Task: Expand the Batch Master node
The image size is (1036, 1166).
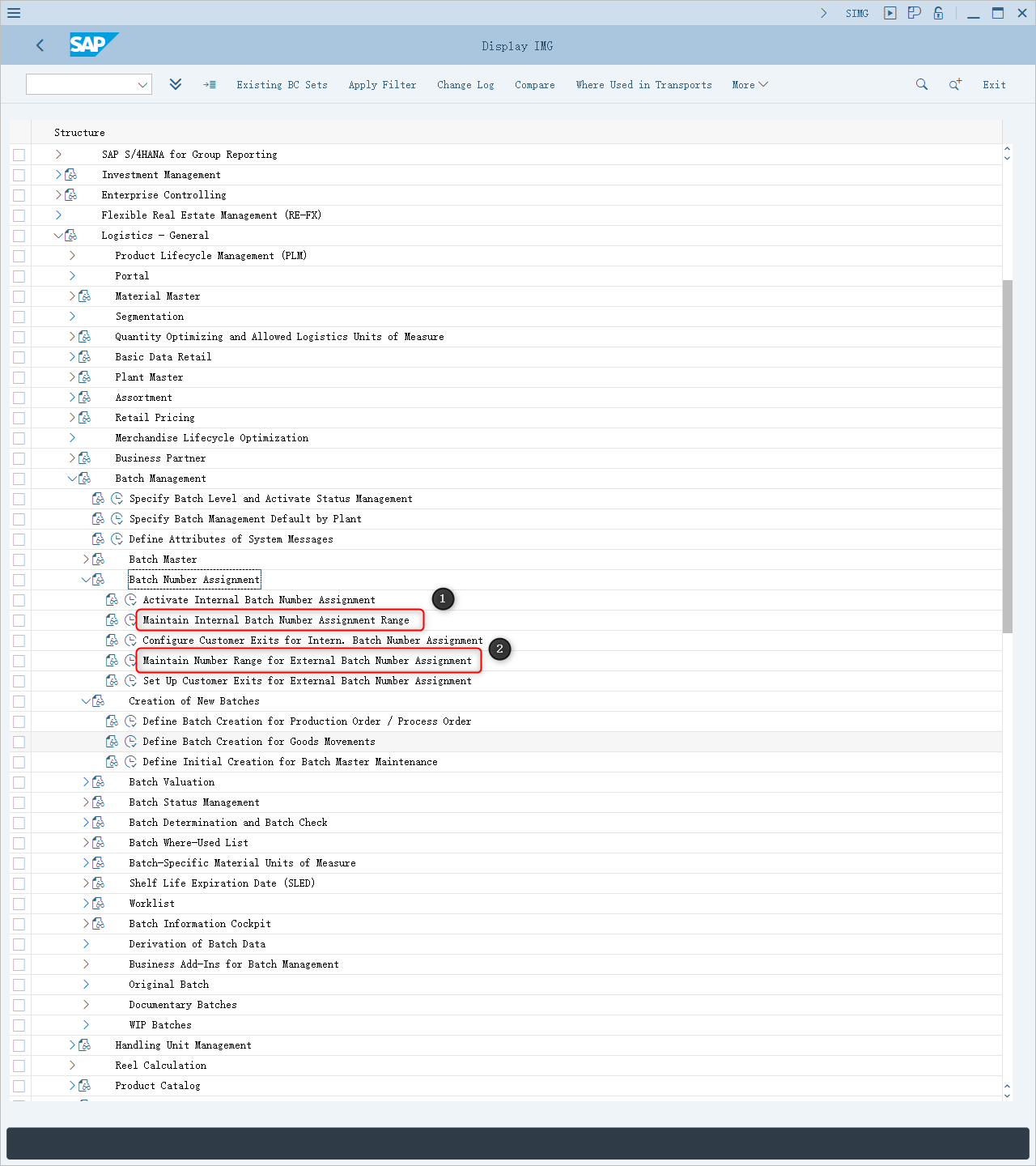Action: [x=86, y=560]
